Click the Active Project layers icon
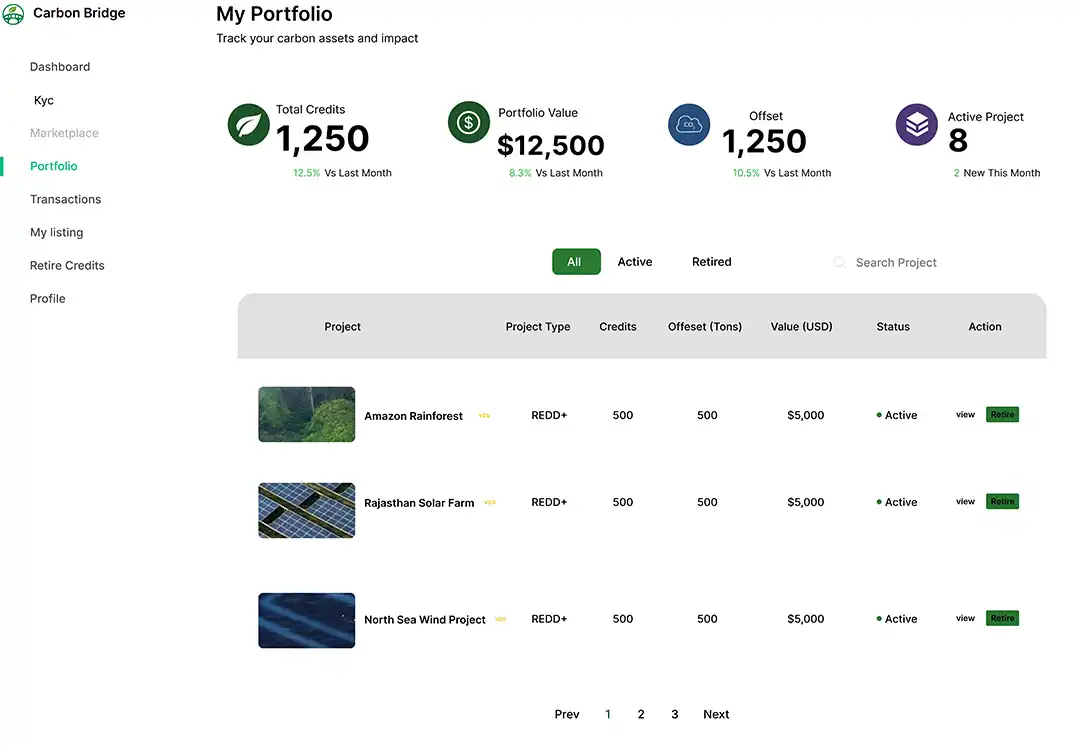 [916, 125]
